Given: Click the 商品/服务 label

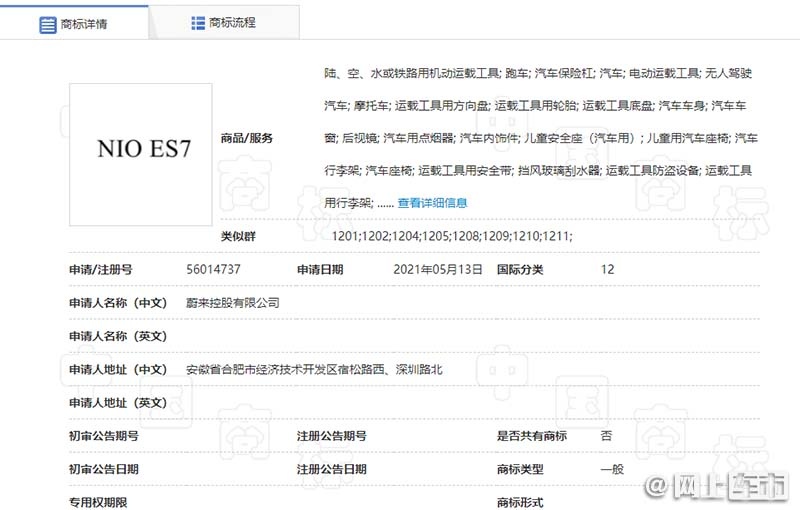Looking at the screenshot, I should (x=247, y=138).
